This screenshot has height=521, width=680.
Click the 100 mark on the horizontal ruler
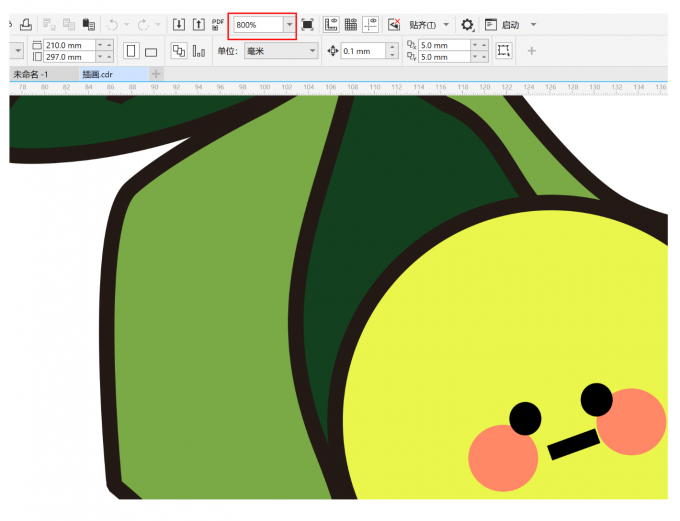265,87
